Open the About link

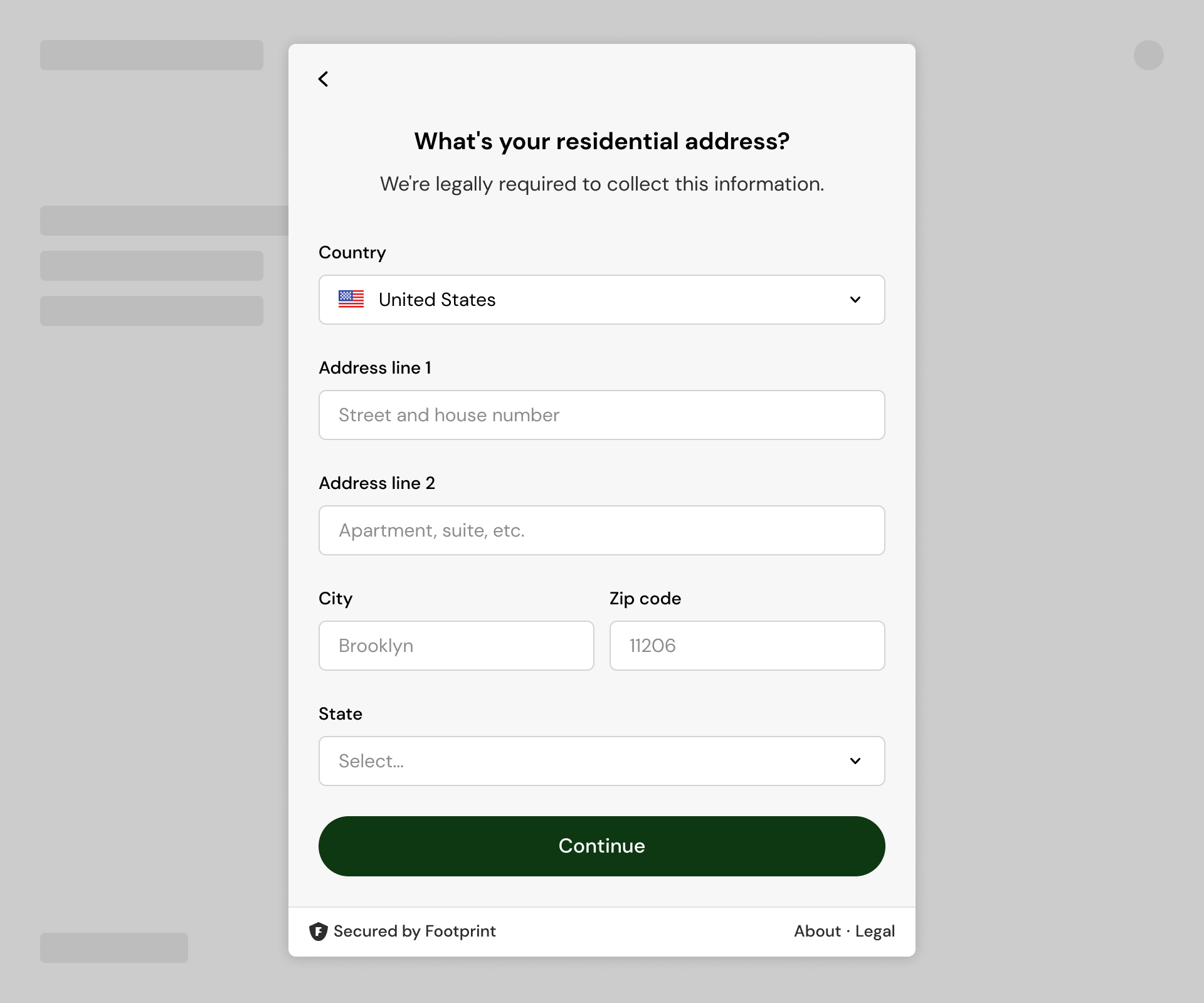pyautogui.click(x=817, y=932)
